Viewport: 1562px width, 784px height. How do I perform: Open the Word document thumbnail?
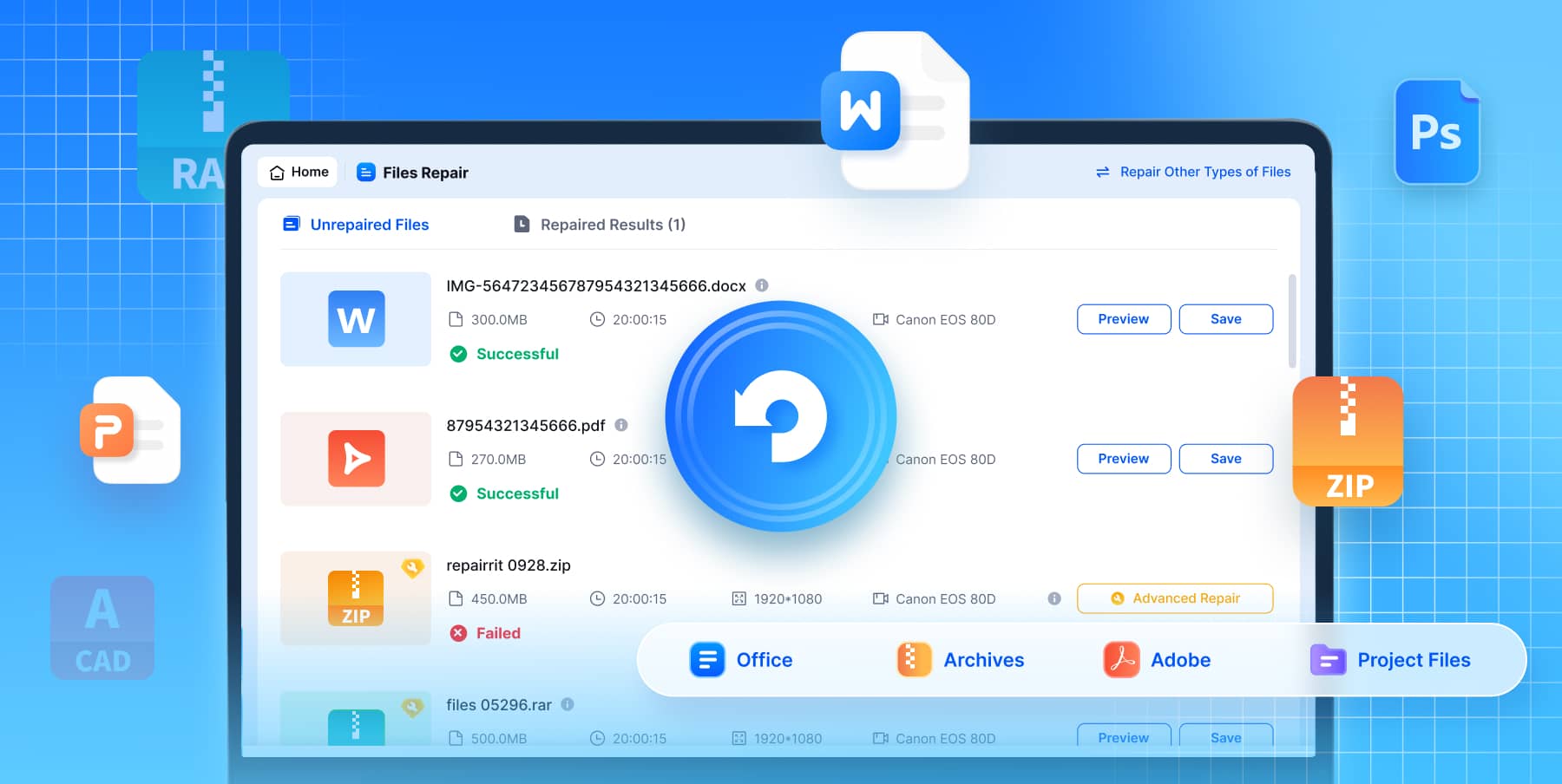pyautogui.click(x=356, y=319)
